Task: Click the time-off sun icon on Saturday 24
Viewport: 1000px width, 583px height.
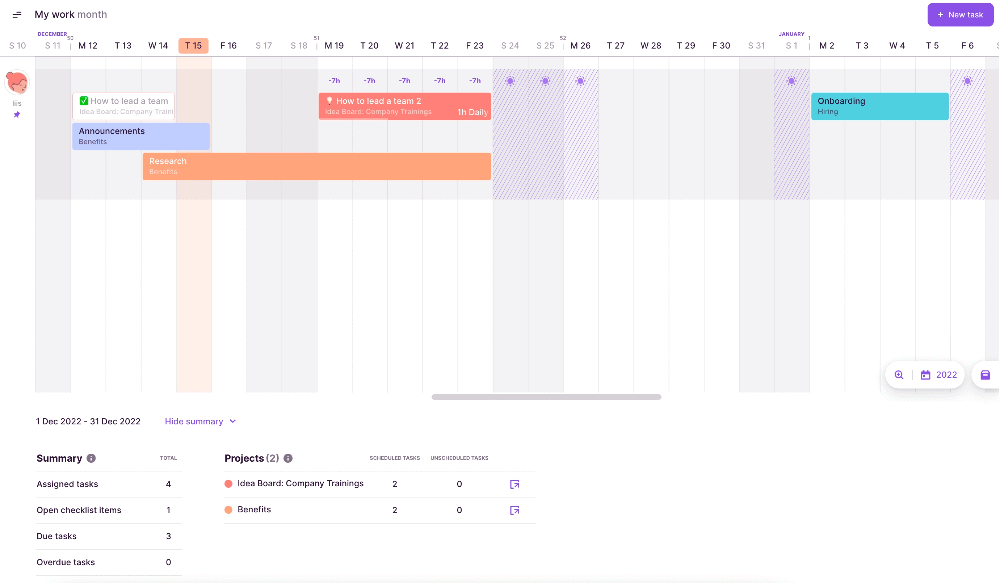Action: [510, 80]
